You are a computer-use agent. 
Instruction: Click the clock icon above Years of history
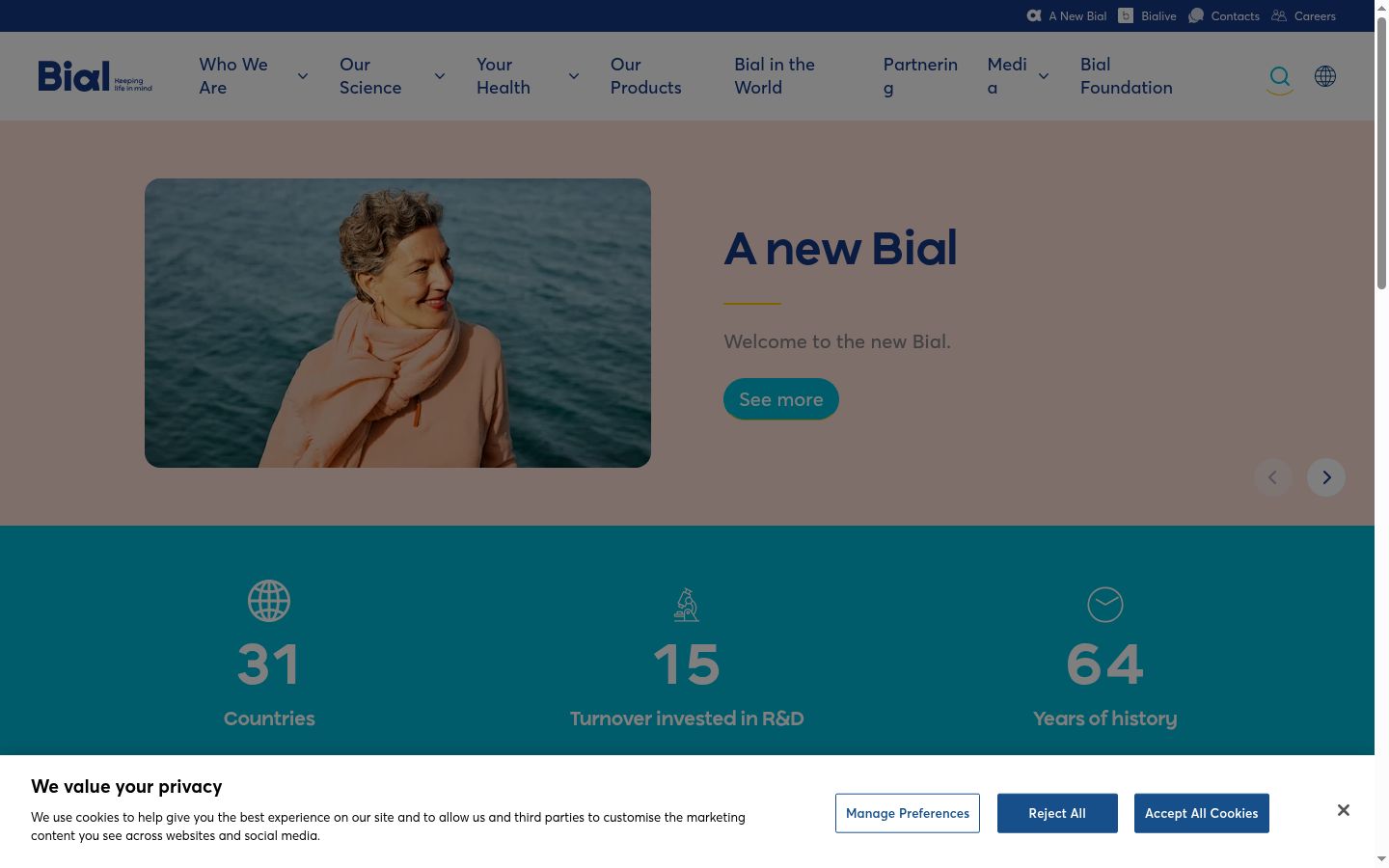(x=1105, y=605)
